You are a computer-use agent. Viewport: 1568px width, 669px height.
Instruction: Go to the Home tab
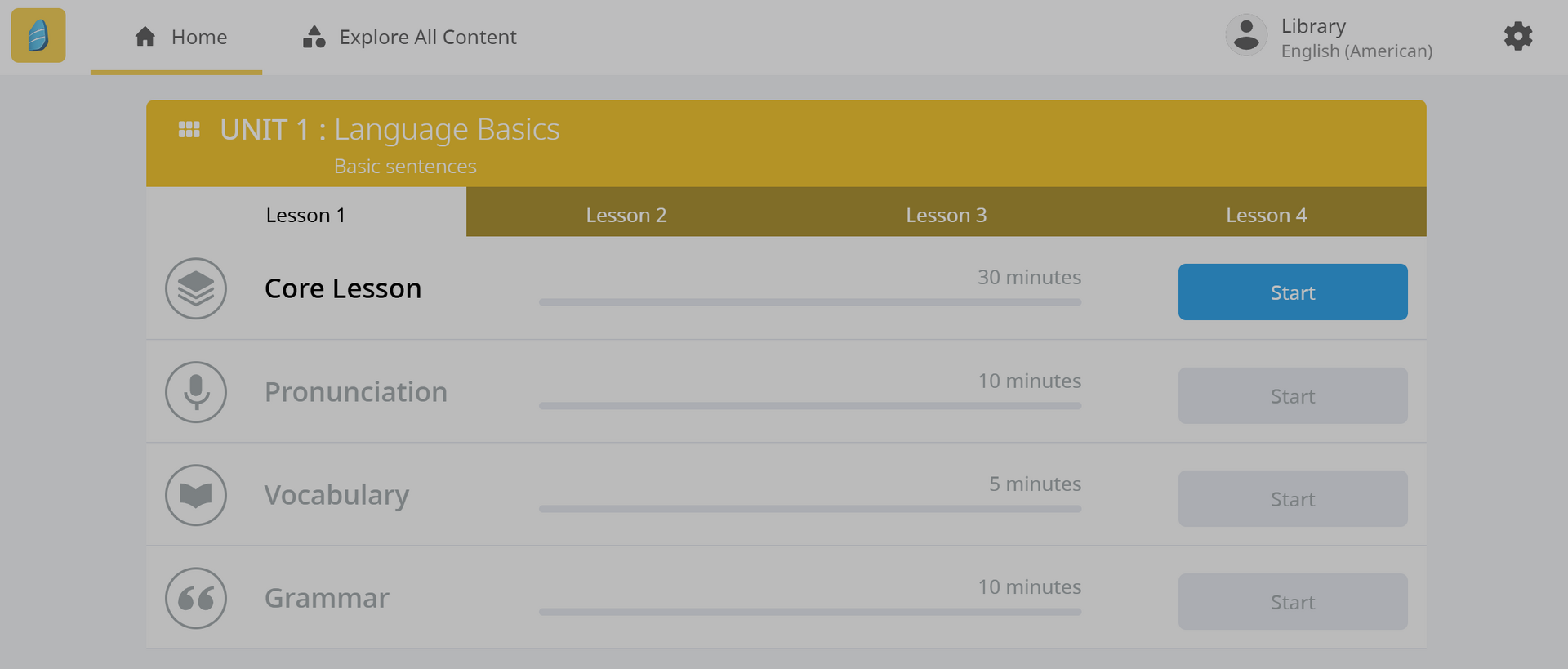180,38
